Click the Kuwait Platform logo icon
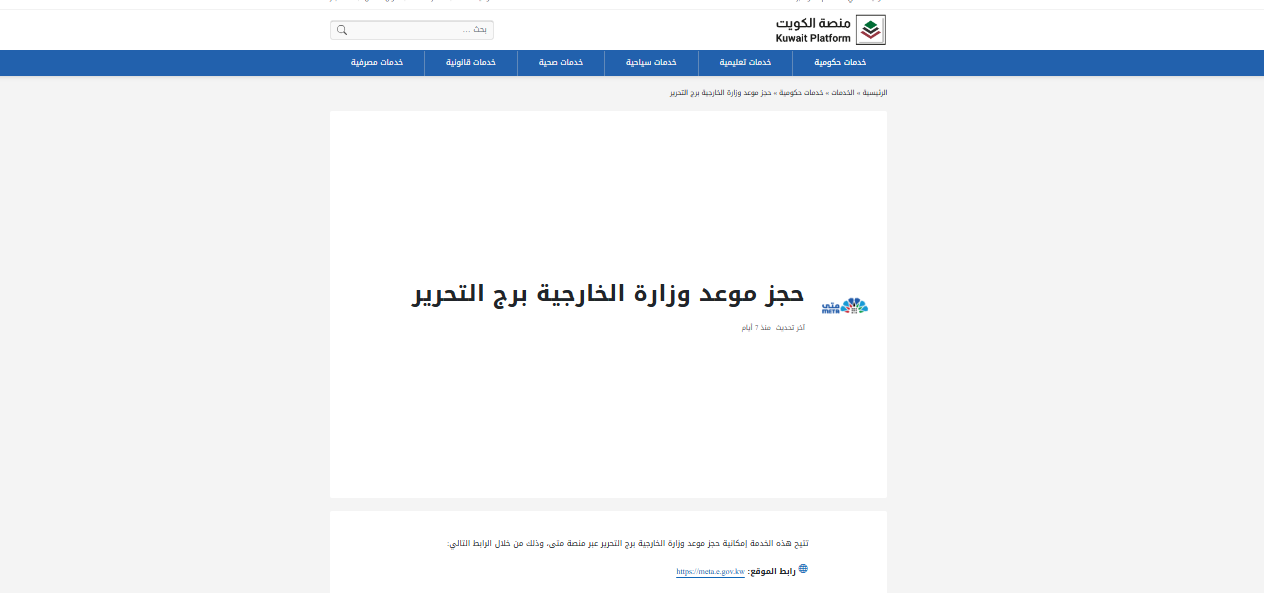Viewport: 1264px width, 593px height. pos(872,30)
